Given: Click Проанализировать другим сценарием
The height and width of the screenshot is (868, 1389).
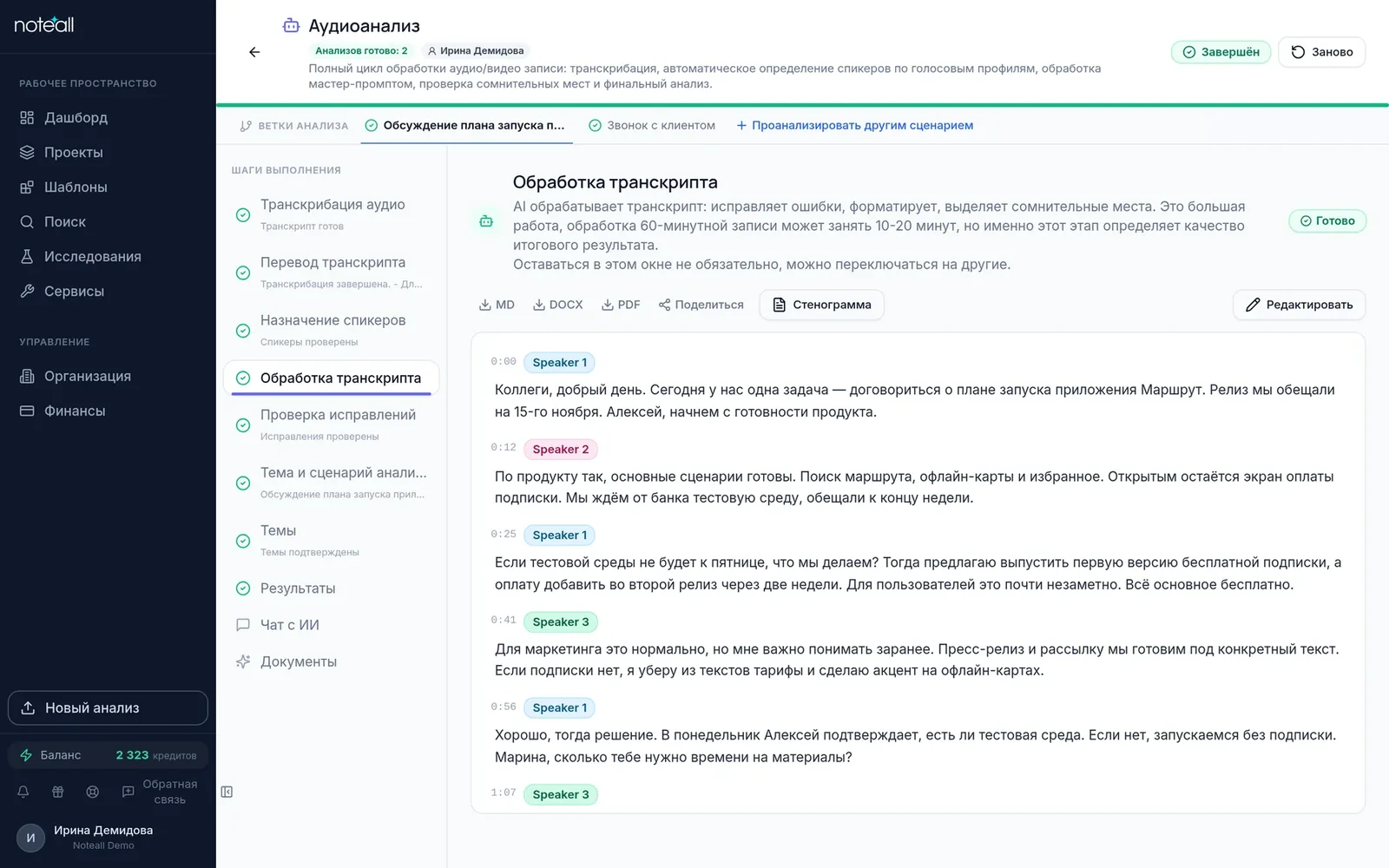Looking at the screenshot, I should tap(854, 125).
